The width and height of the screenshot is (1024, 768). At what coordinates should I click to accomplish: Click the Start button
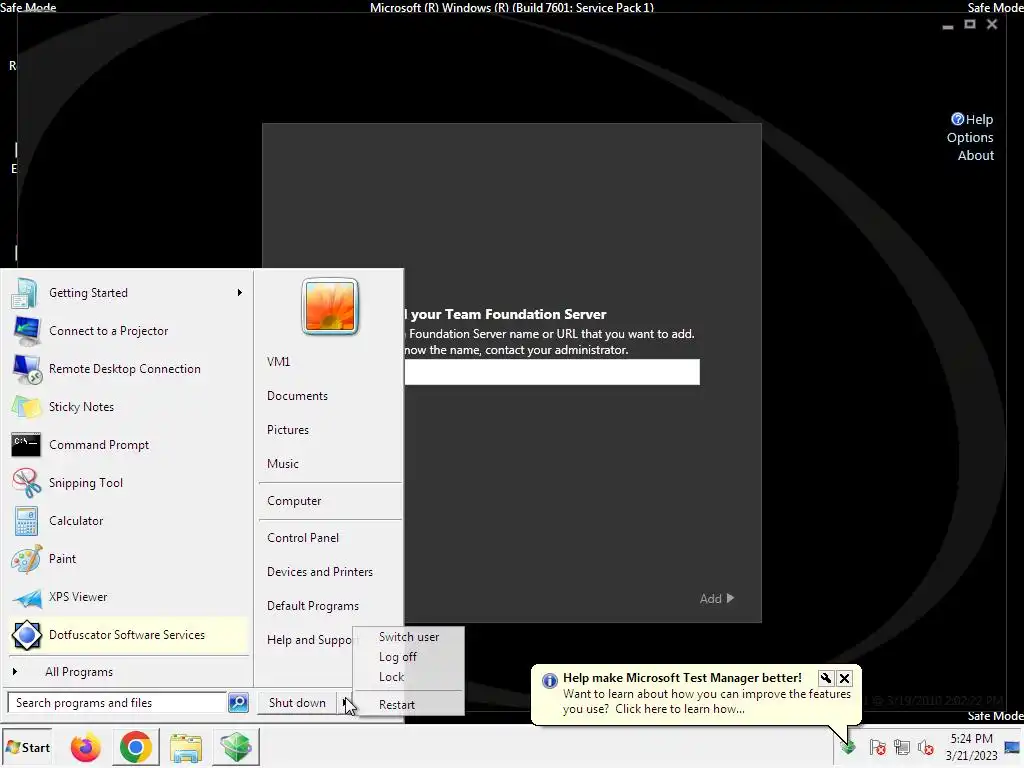(x=27, y=748)
